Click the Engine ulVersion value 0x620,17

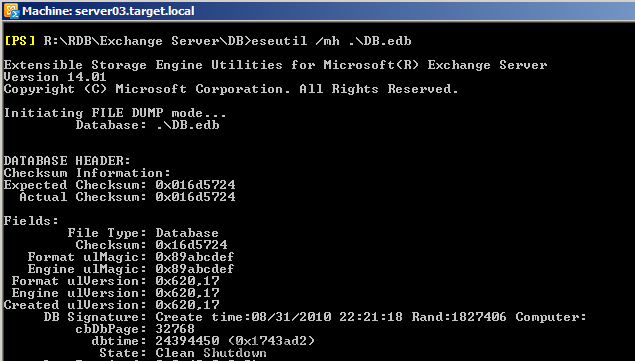tap(187, 293)
